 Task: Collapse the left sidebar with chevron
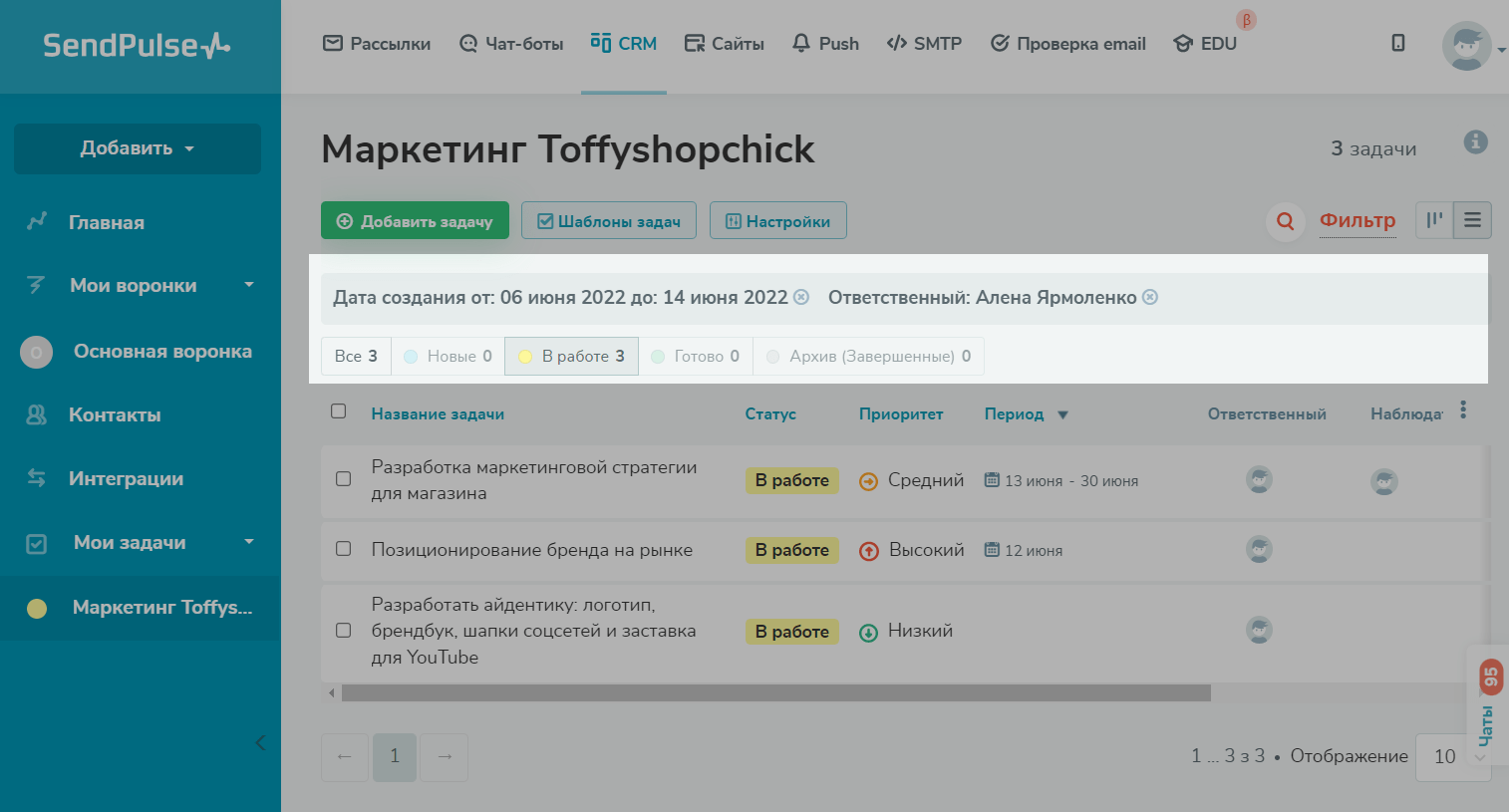pyautogui.click(x=260, y=742)
